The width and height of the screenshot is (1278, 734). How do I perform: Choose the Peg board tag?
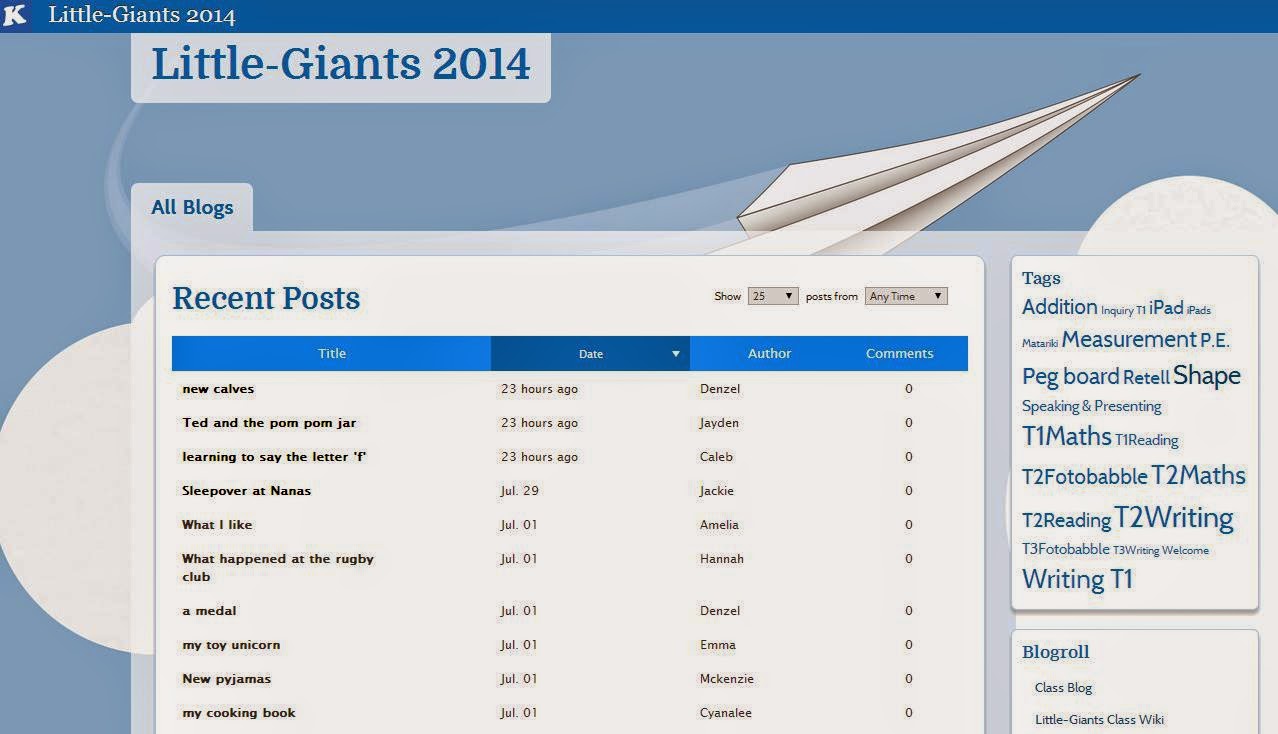coord(1070,376)
